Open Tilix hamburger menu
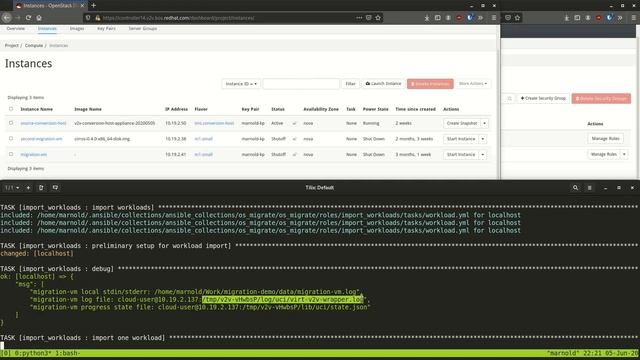Image resolution: width=640 pixels, height=360 pixels. pyautogui.click(x=589, y=187)
